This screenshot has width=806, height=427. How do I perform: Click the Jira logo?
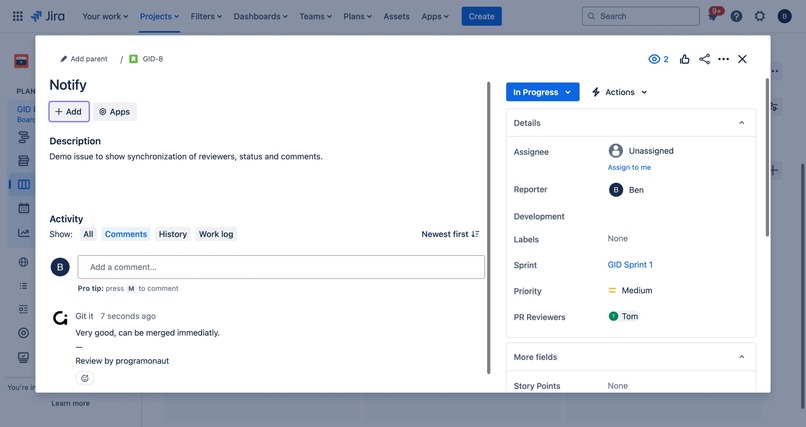48,16
